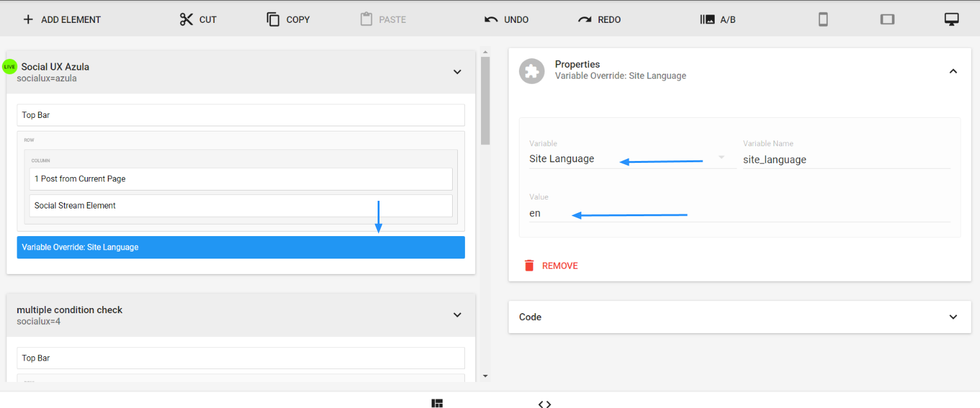Click the Redo arrow icon
980x408 pixels.
coord(585,20)
